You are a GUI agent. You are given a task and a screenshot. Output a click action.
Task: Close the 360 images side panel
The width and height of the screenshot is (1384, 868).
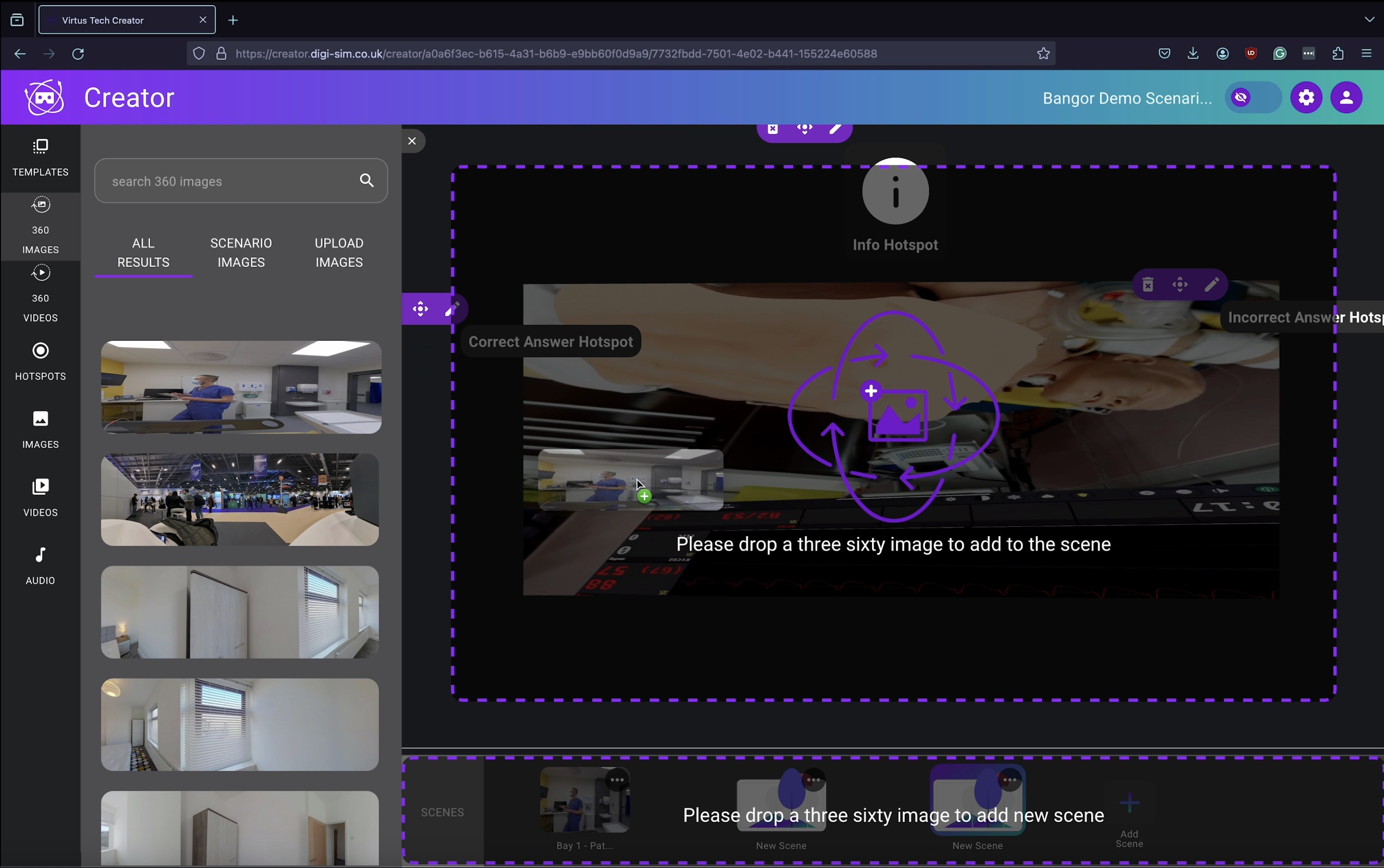click(412, 141)
